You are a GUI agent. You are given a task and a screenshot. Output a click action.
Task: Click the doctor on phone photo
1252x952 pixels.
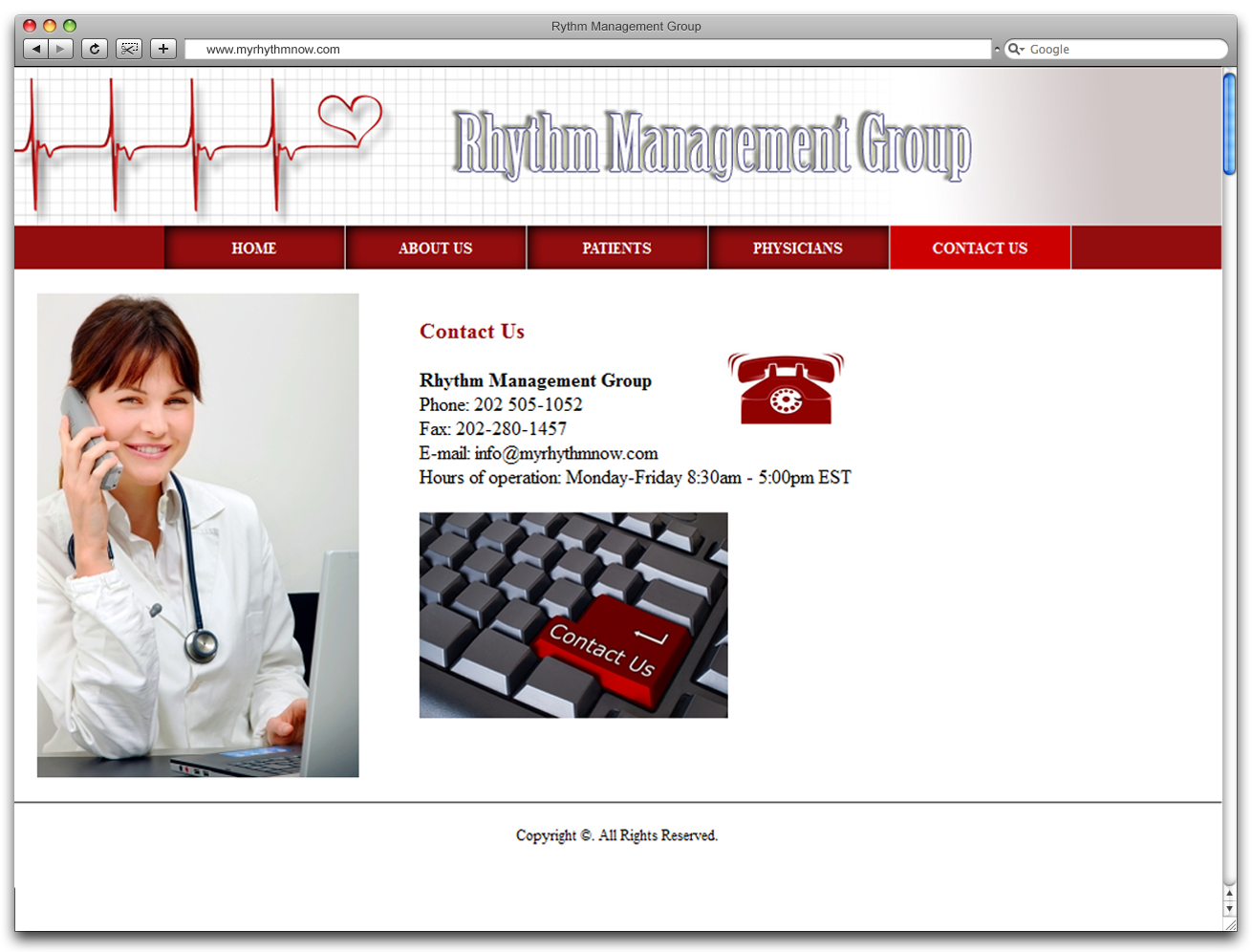click(x=198, y=535)
